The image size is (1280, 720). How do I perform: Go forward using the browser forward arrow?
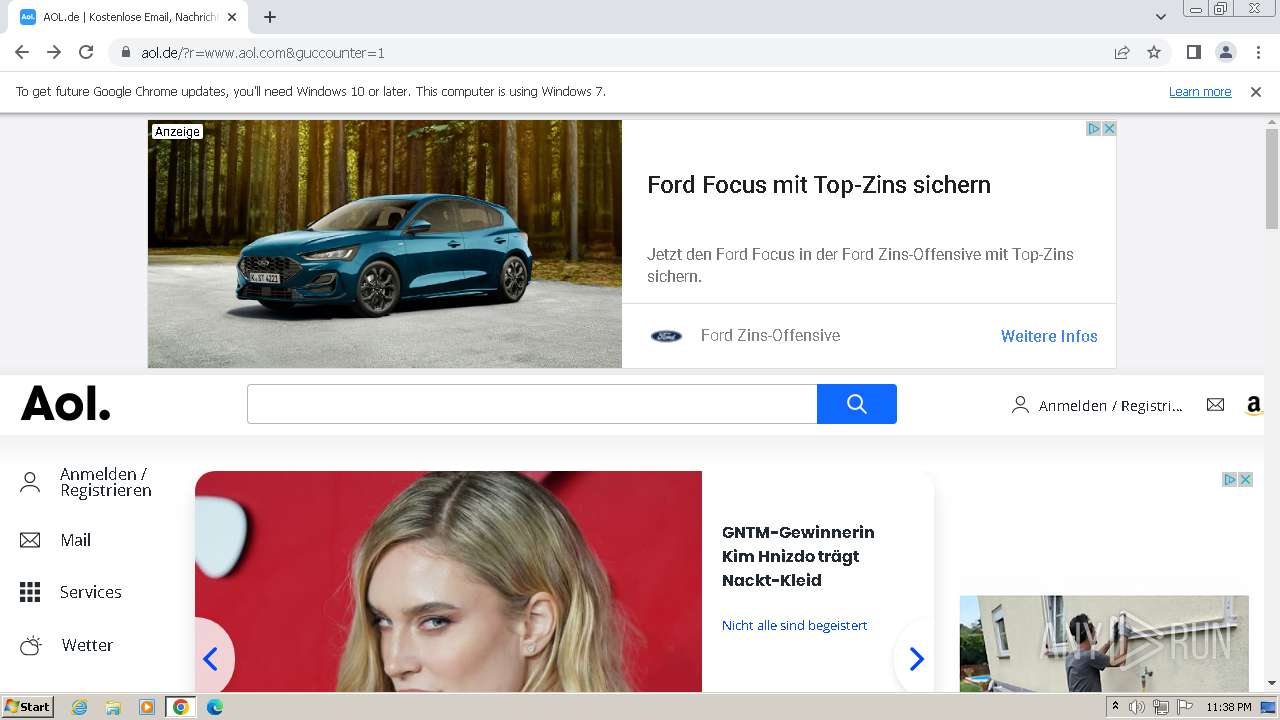(x=54, y=52)
